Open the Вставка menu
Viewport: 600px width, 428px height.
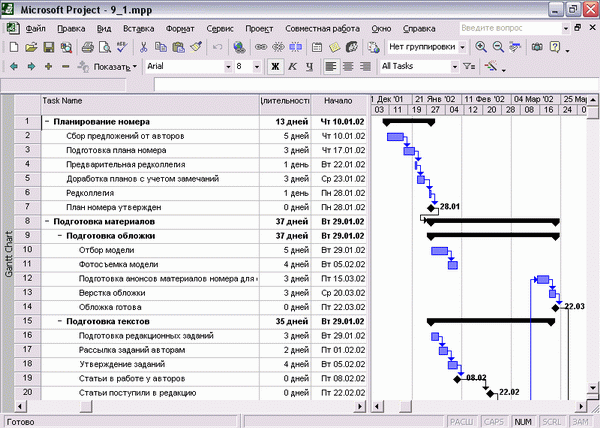tap(139, 29)
